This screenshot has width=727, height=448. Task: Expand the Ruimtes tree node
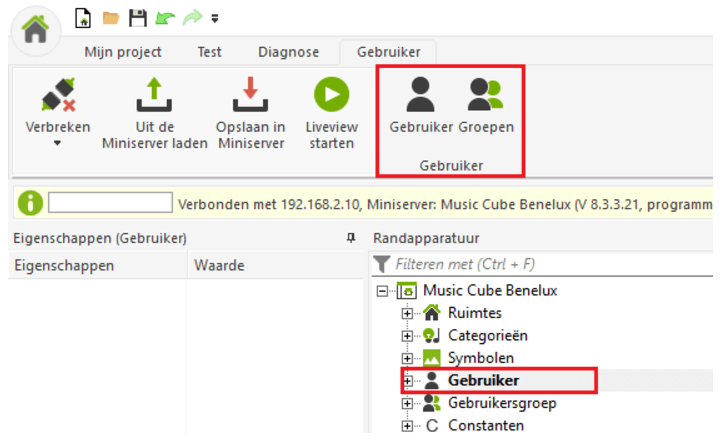coord(408,313)
